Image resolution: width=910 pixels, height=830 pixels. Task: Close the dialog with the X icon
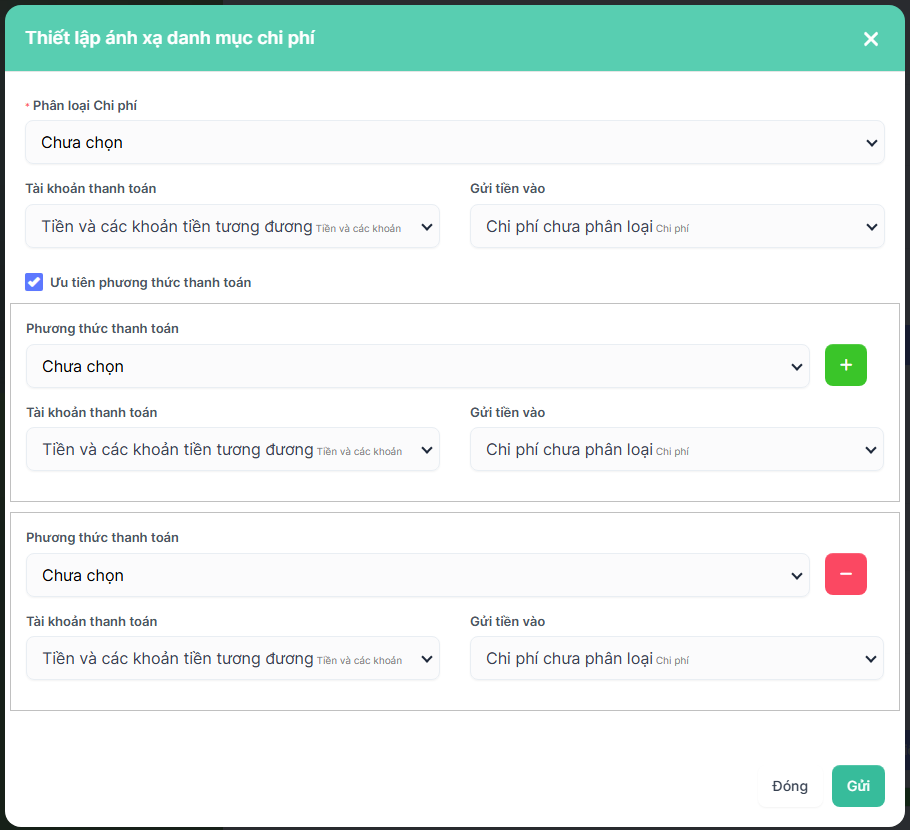click(870, 39)
